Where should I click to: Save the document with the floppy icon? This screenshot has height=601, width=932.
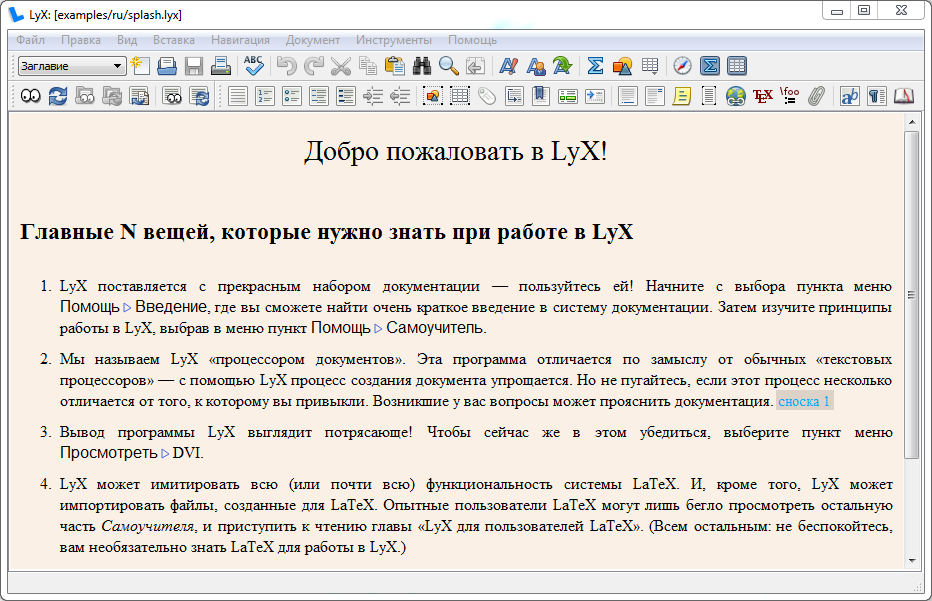coord(194,66)
